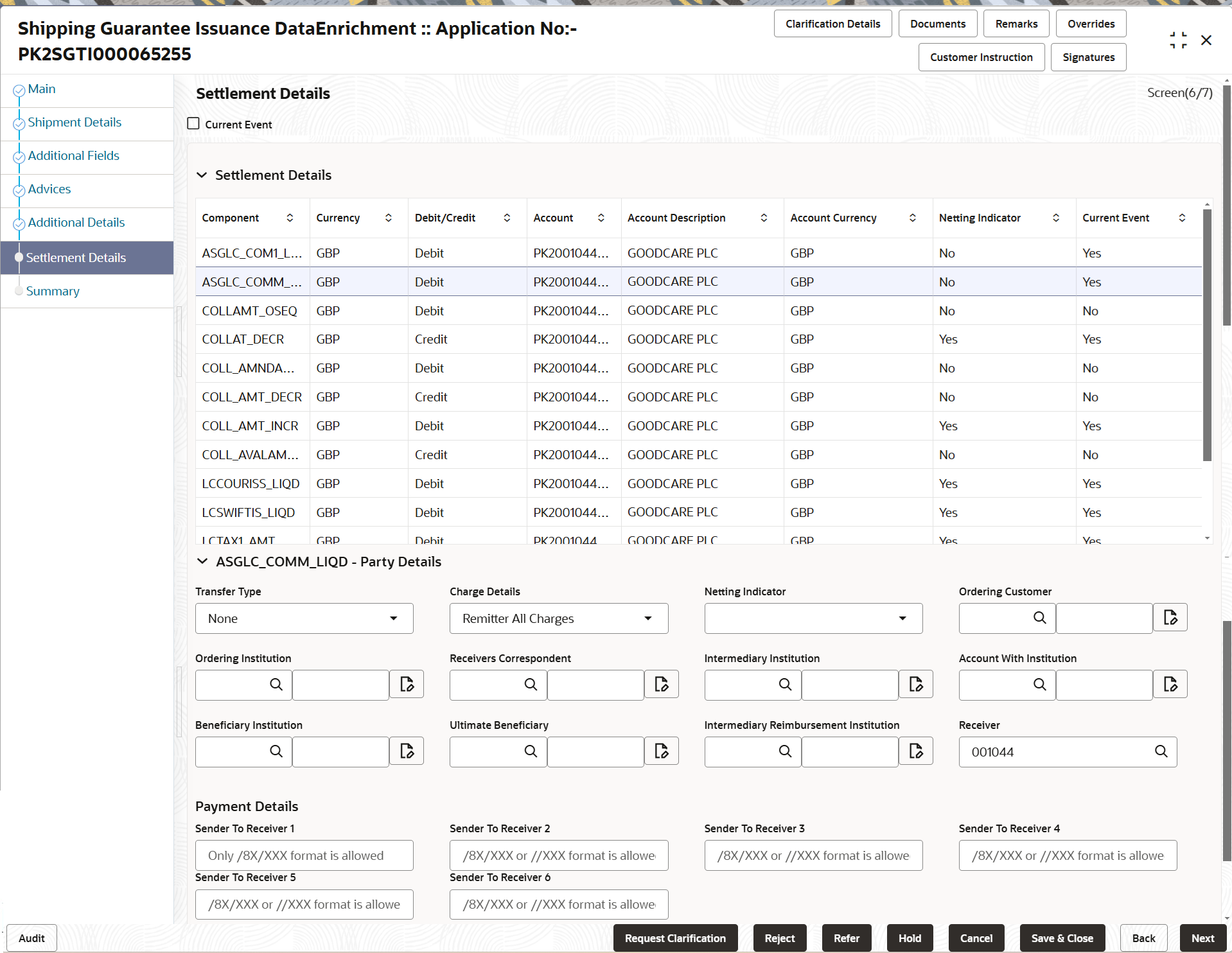This screenshot has height=953, width=1232.
Task: Sort the Component column
Action: pos(290,218)
